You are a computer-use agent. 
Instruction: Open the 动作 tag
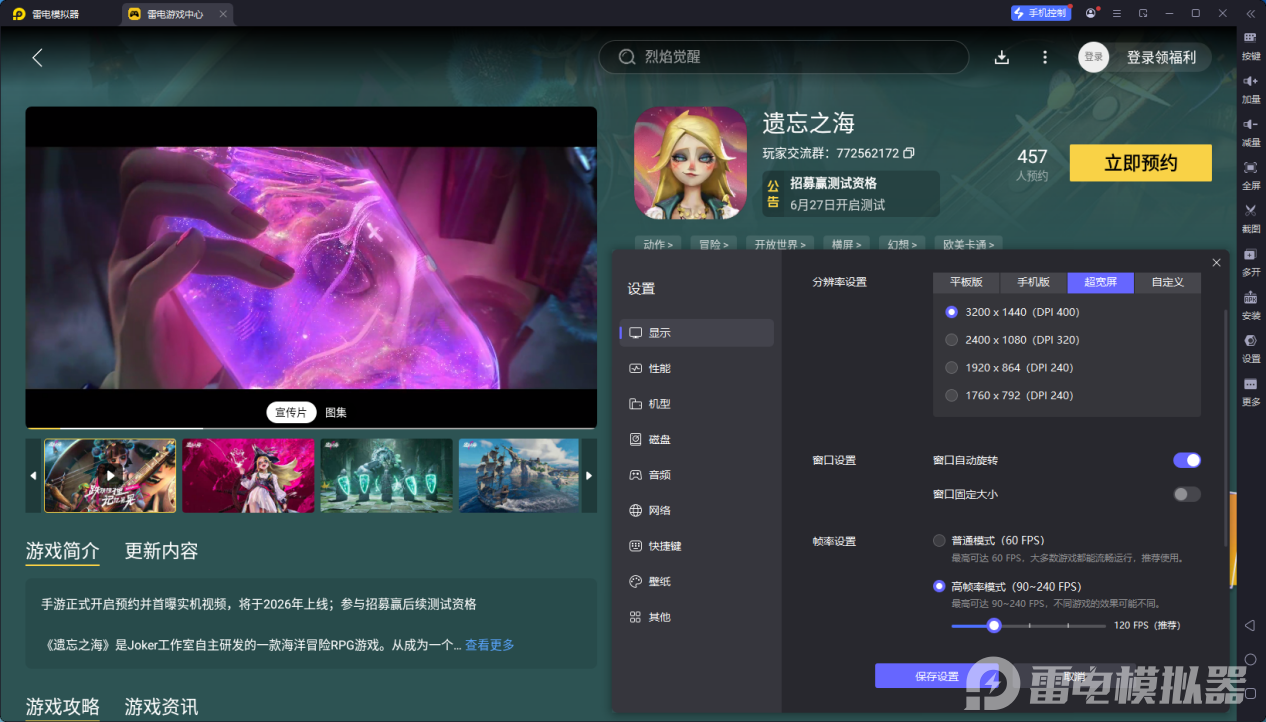tap(658, 244)
